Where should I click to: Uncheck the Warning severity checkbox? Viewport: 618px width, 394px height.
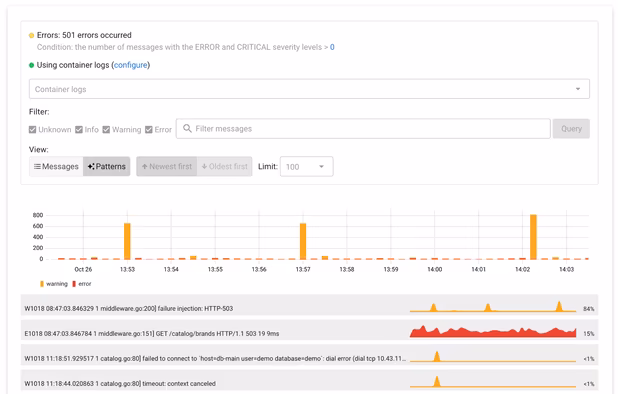point(106,130)
